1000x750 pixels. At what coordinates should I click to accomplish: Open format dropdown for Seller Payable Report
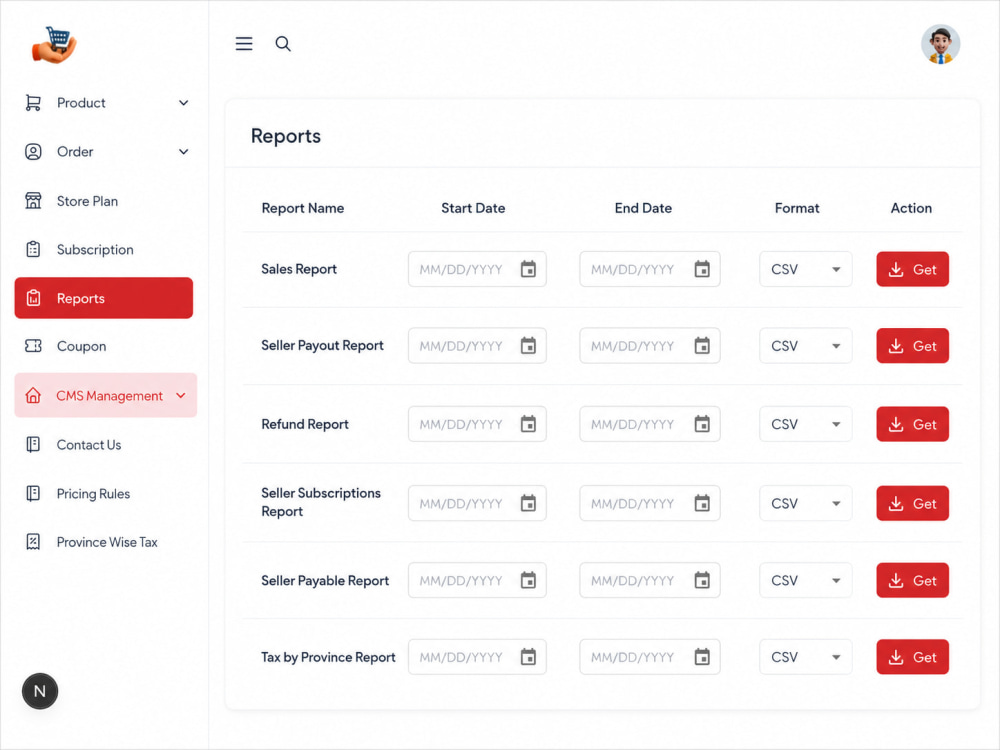tap(805, 580)
